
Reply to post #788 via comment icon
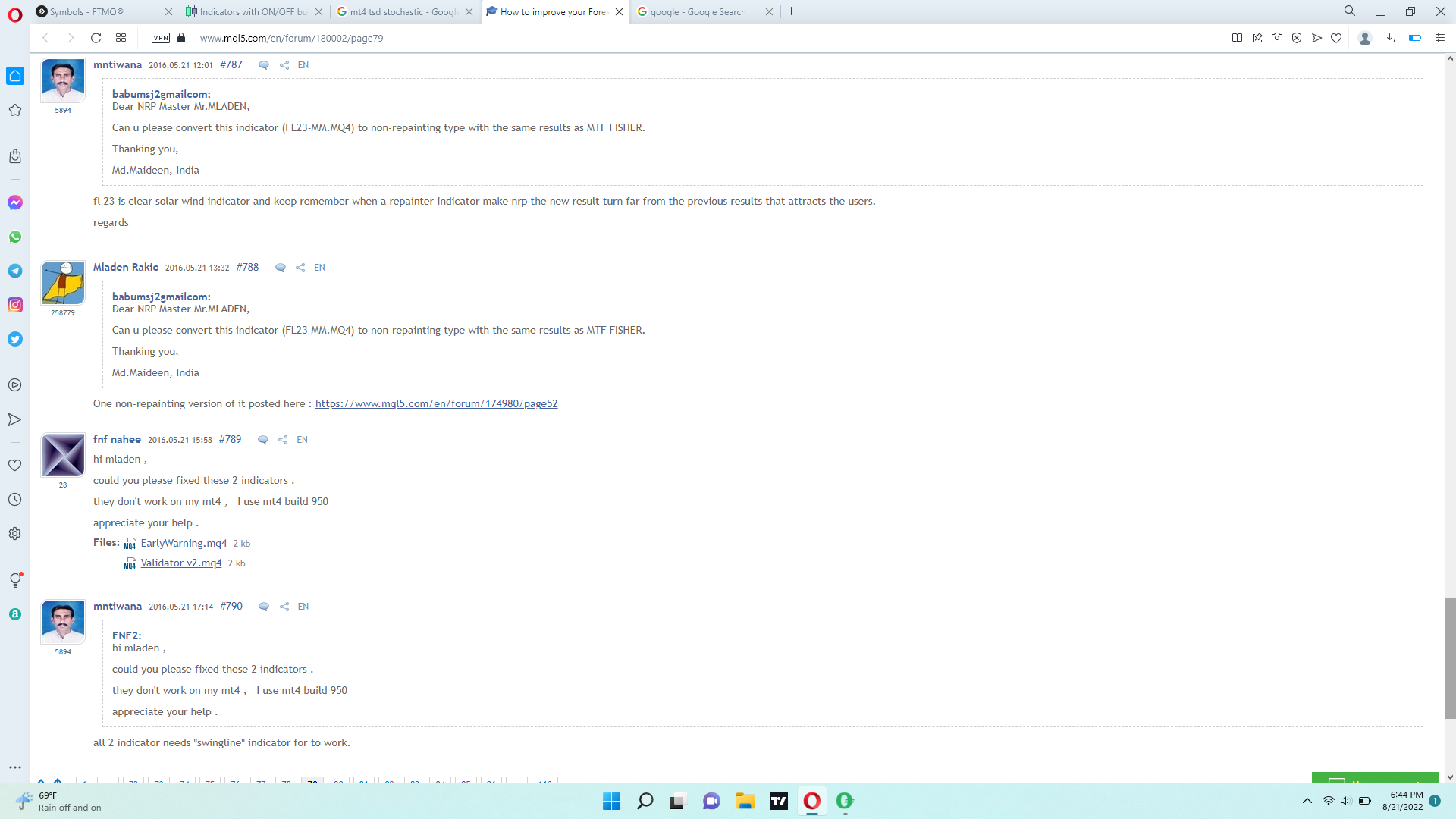tap(280, 268)
